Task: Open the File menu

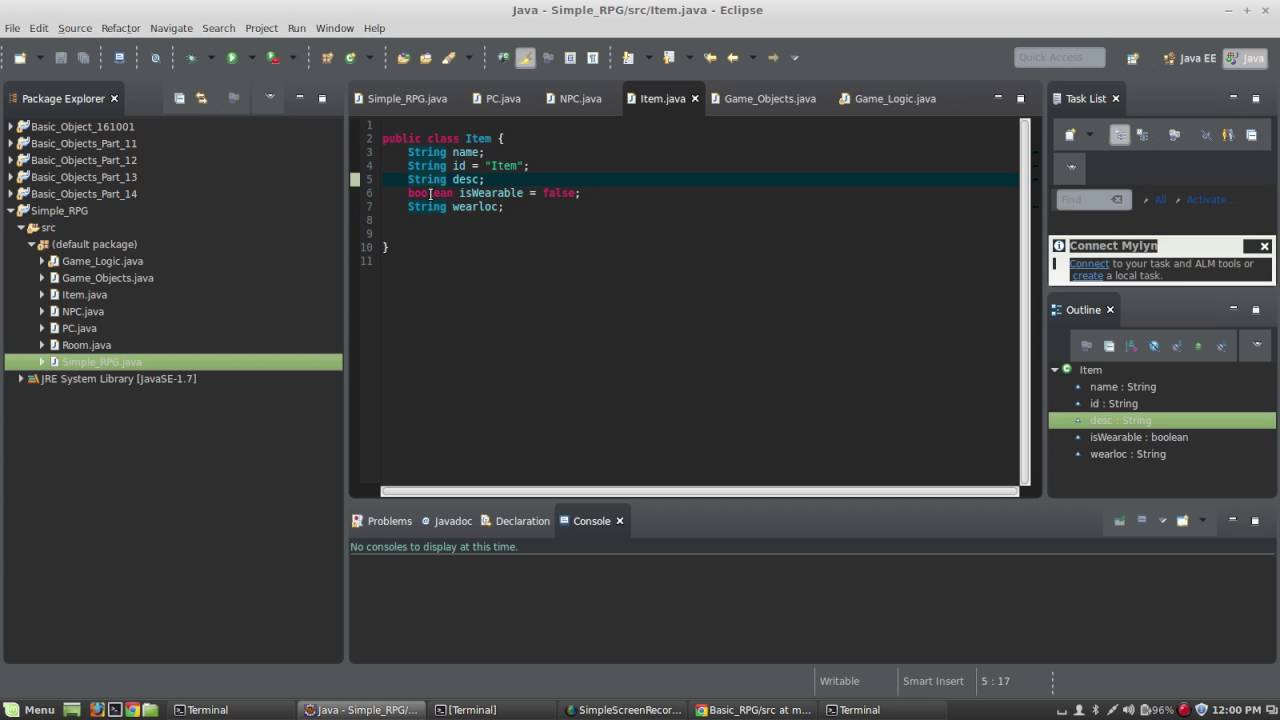Action: click(x=12, y=28)
